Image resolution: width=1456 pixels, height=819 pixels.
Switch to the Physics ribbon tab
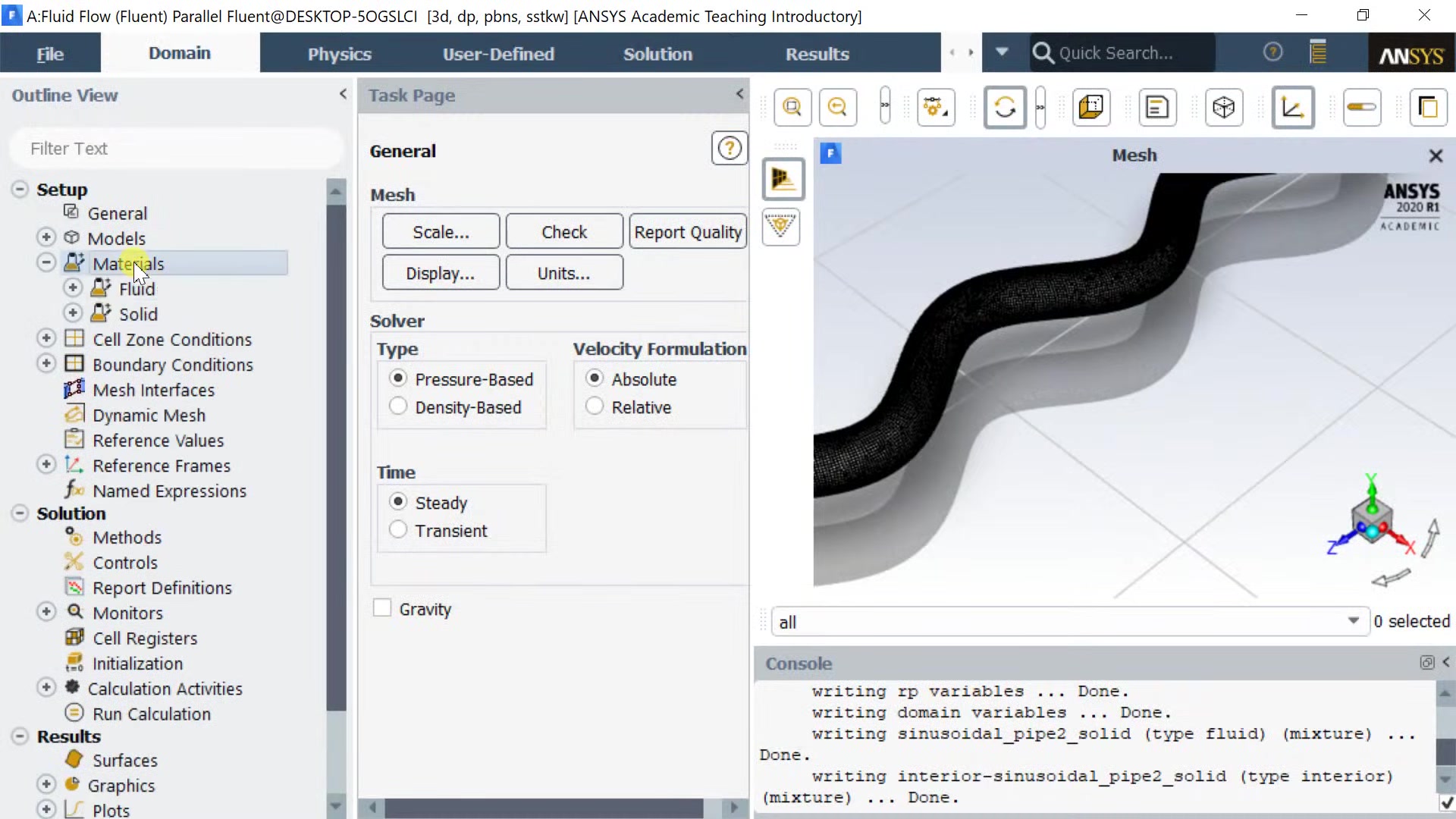[x=339, y=54]
